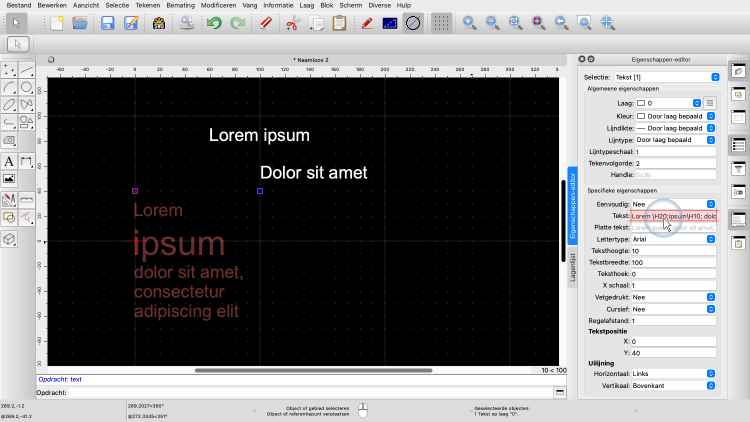Click the Save file icon

(x=107, y=22)
